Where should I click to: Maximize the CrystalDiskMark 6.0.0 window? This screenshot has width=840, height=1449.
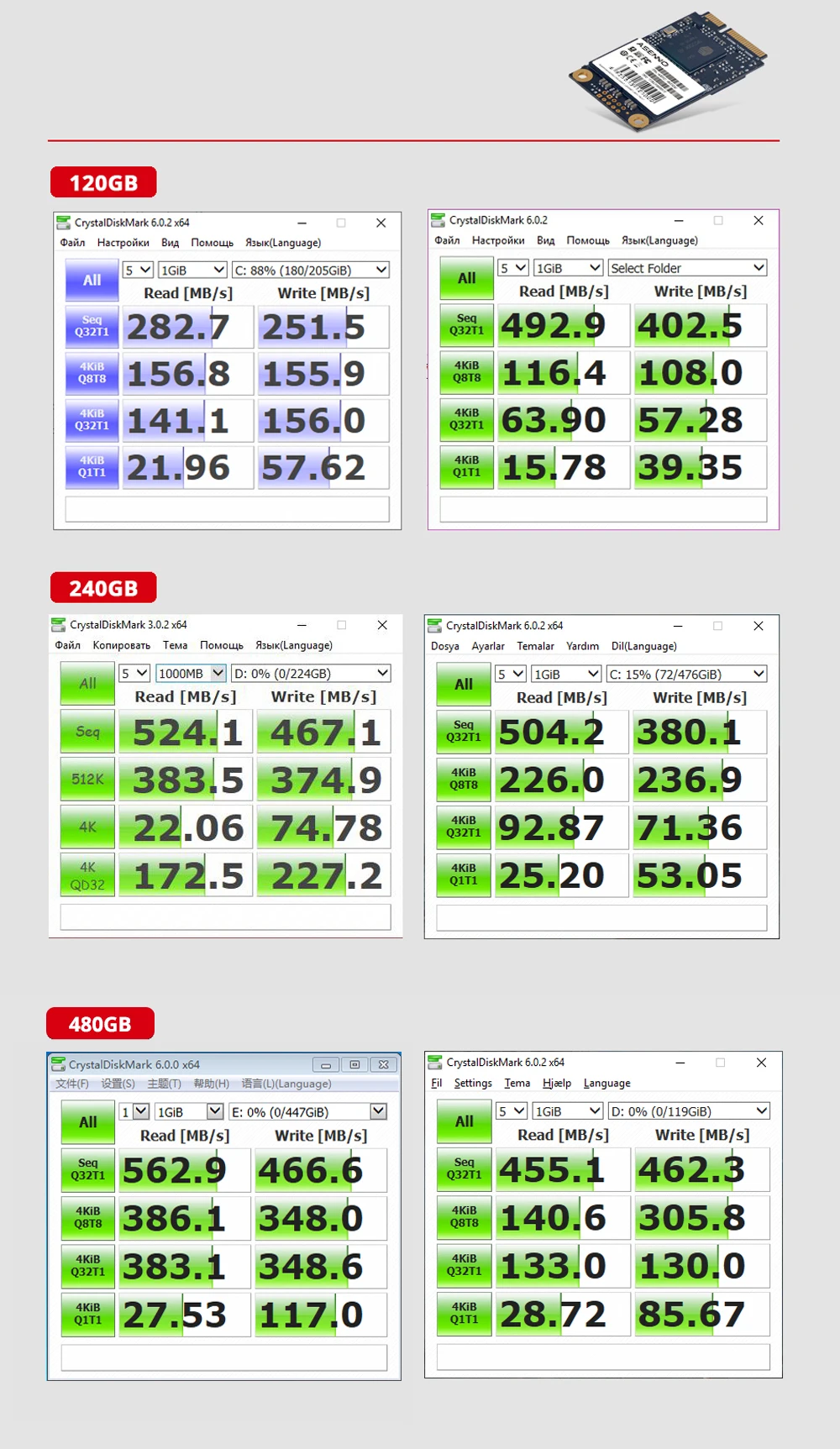click(x=354, y=1064)
